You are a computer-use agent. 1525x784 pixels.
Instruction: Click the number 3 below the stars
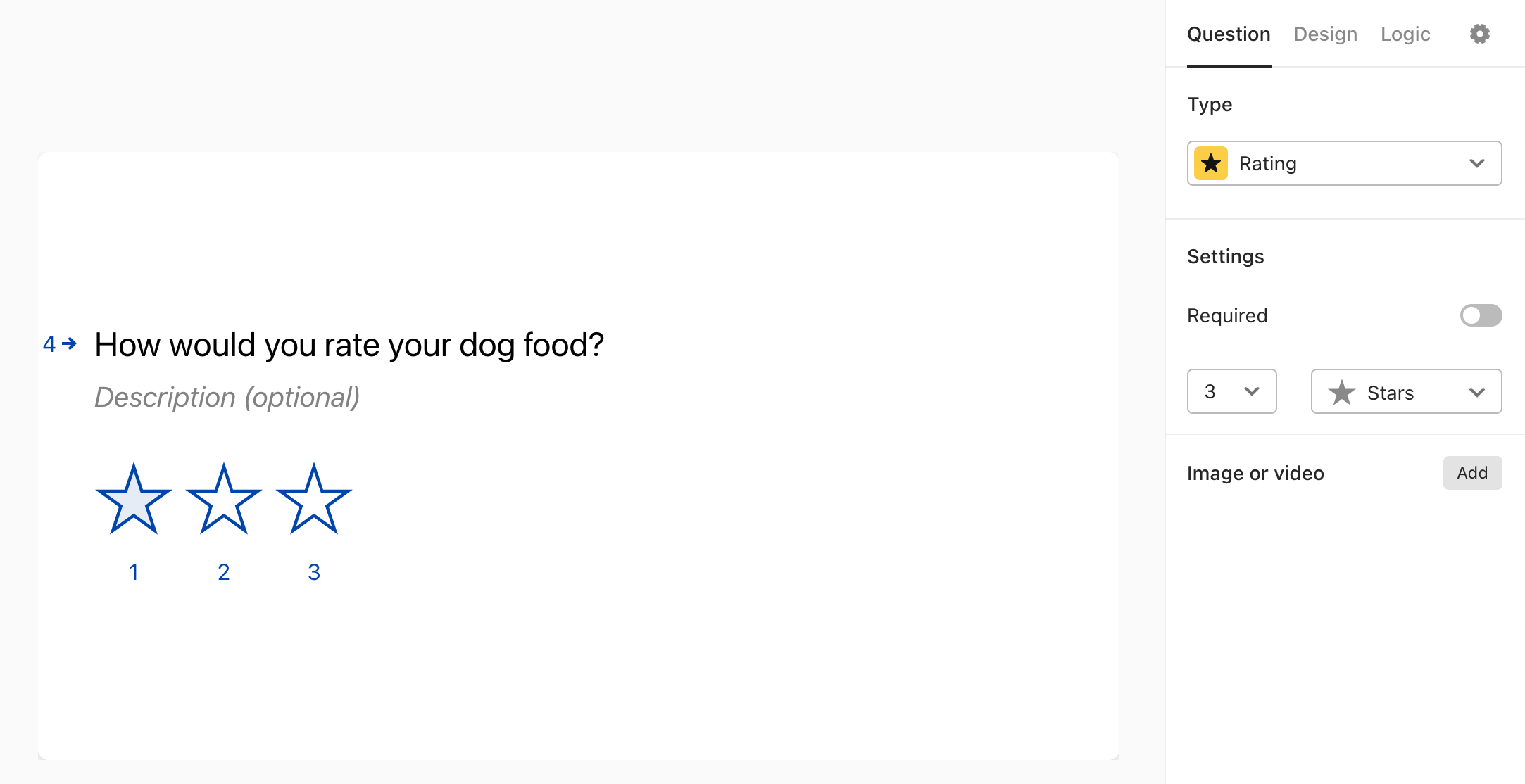(x=313, y=571)
